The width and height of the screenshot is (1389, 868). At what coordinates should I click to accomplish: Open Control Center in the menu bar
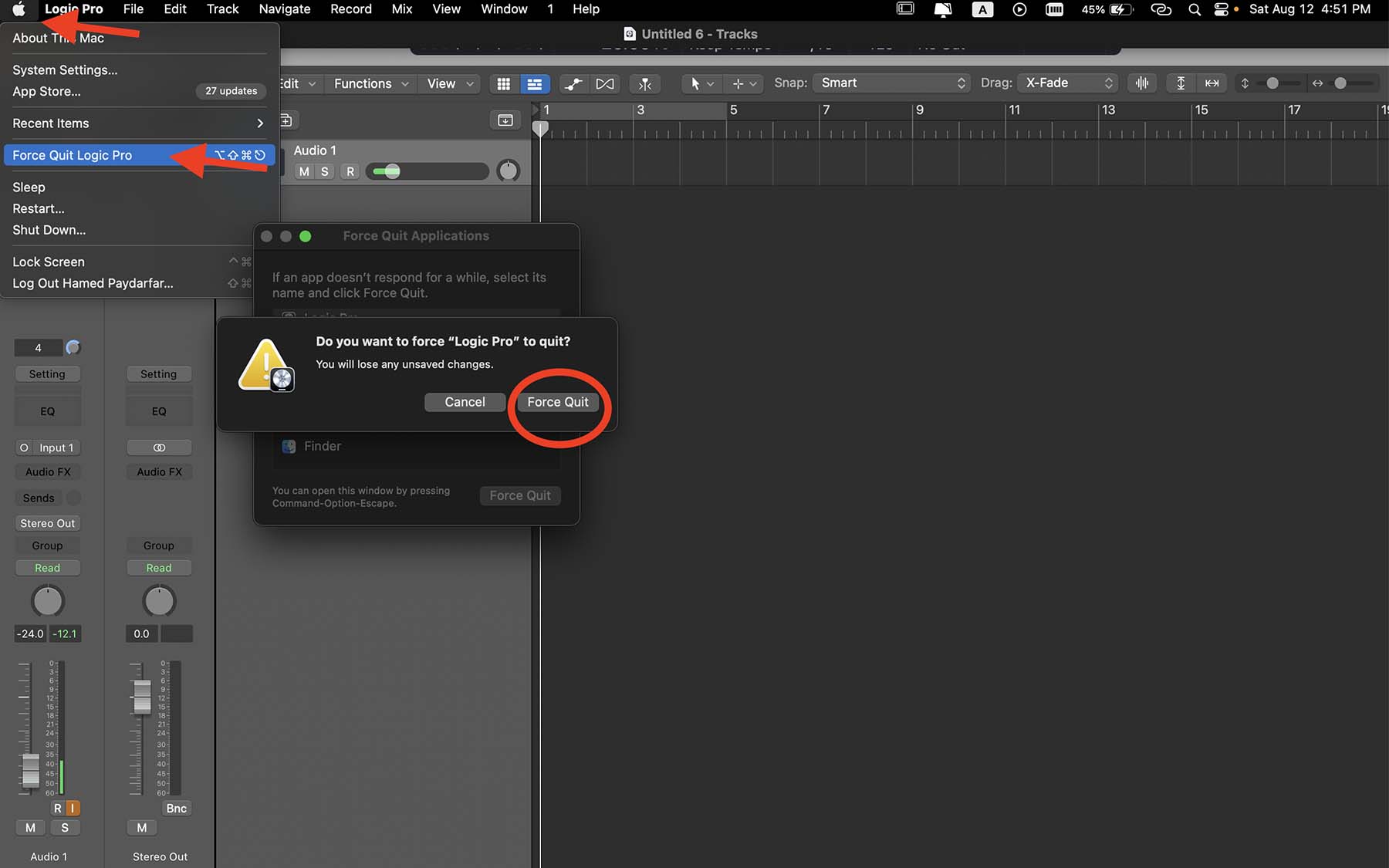[x=1222, y=9]
